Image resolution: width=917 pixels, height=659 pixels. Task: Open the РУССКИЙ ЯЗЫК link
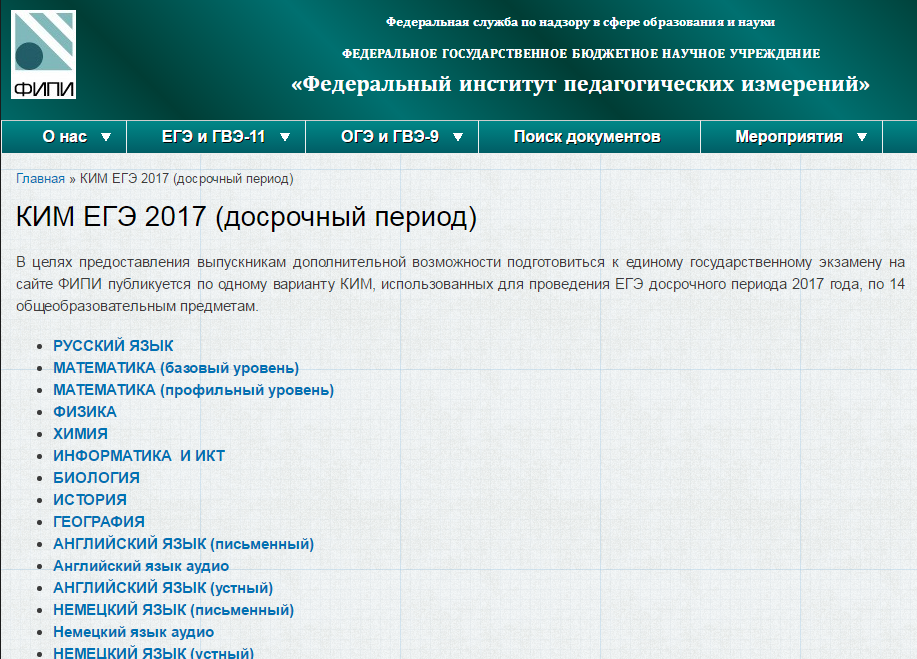coord(113,346)
